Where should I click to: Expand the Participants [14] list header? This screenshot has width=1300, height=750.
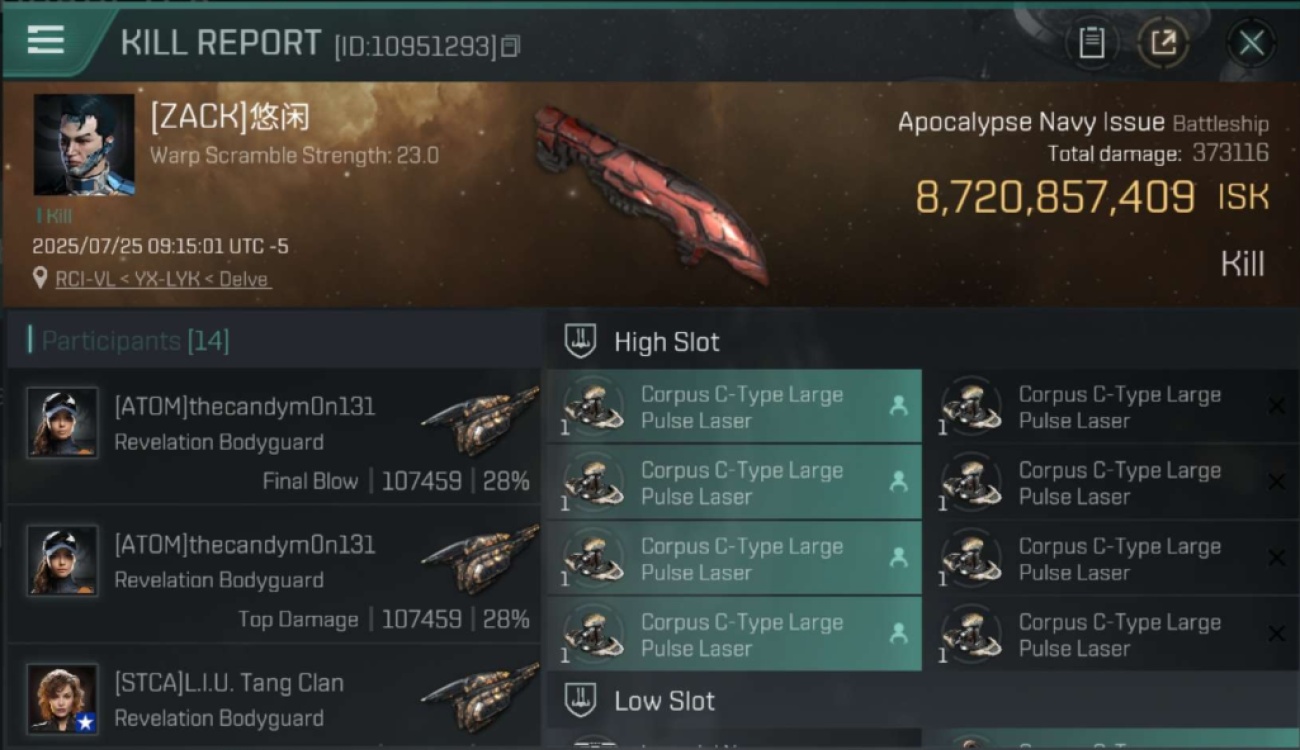click(274, 341)
